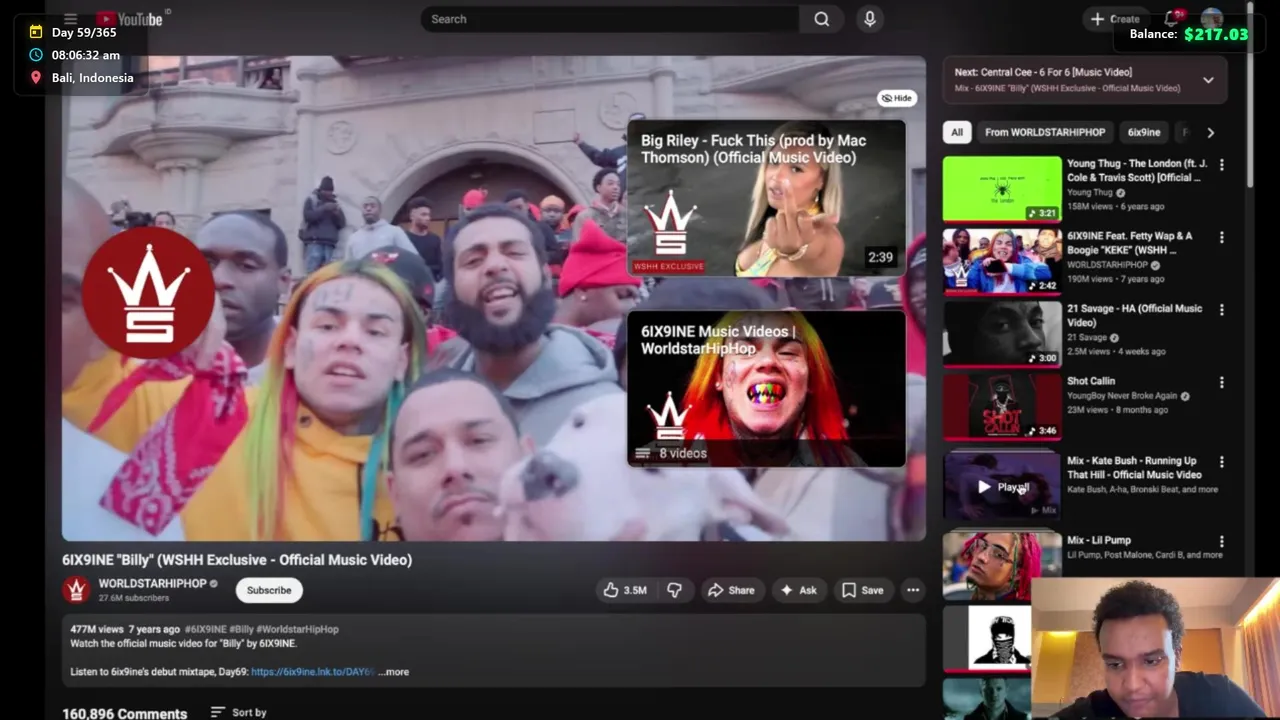Open the account avatar menu
The height and width of the screenshot is (720, 1280).
click(1212, 19)
